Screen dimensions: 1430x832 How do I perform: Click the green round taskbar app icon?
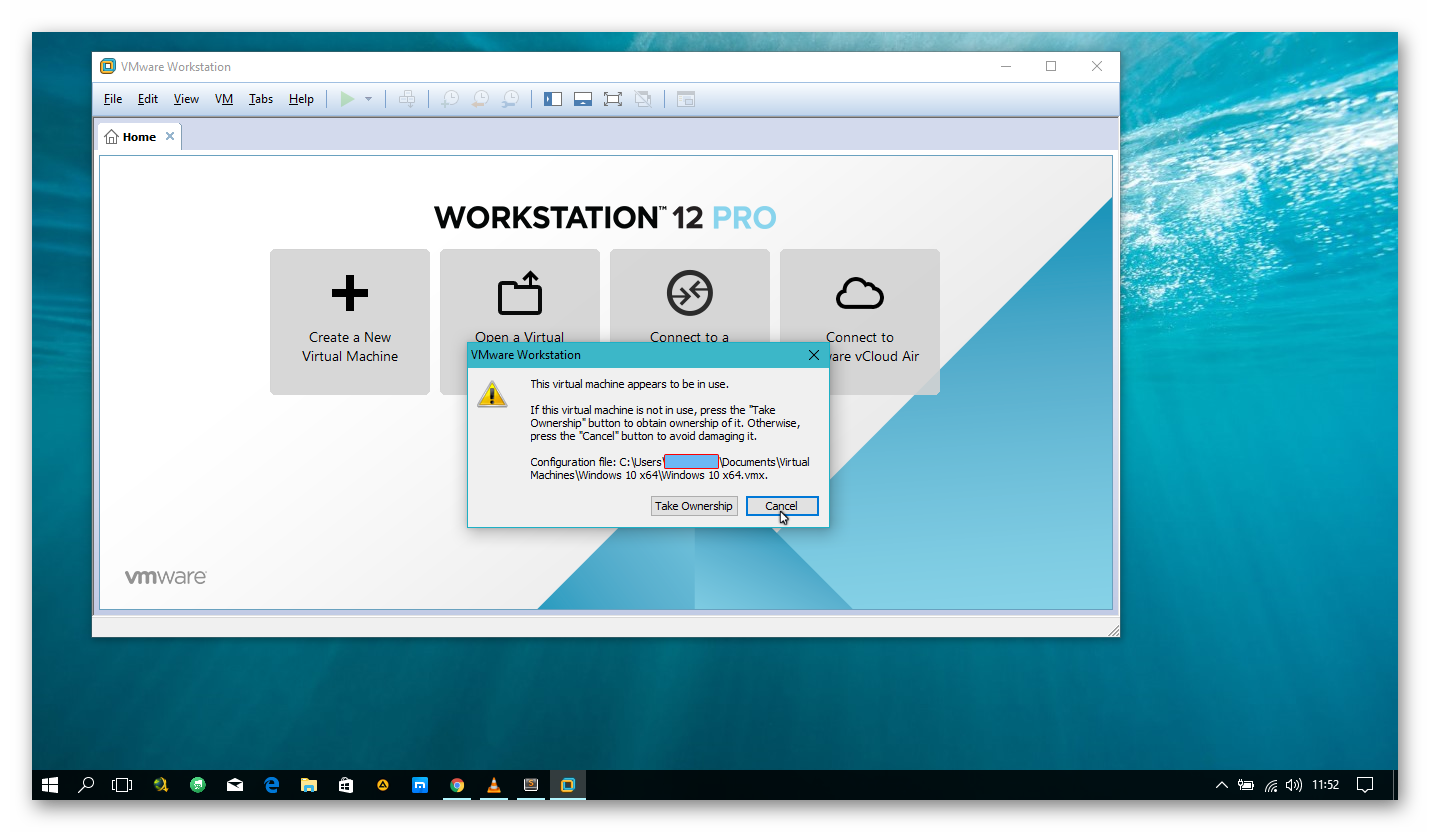[198, 785]
